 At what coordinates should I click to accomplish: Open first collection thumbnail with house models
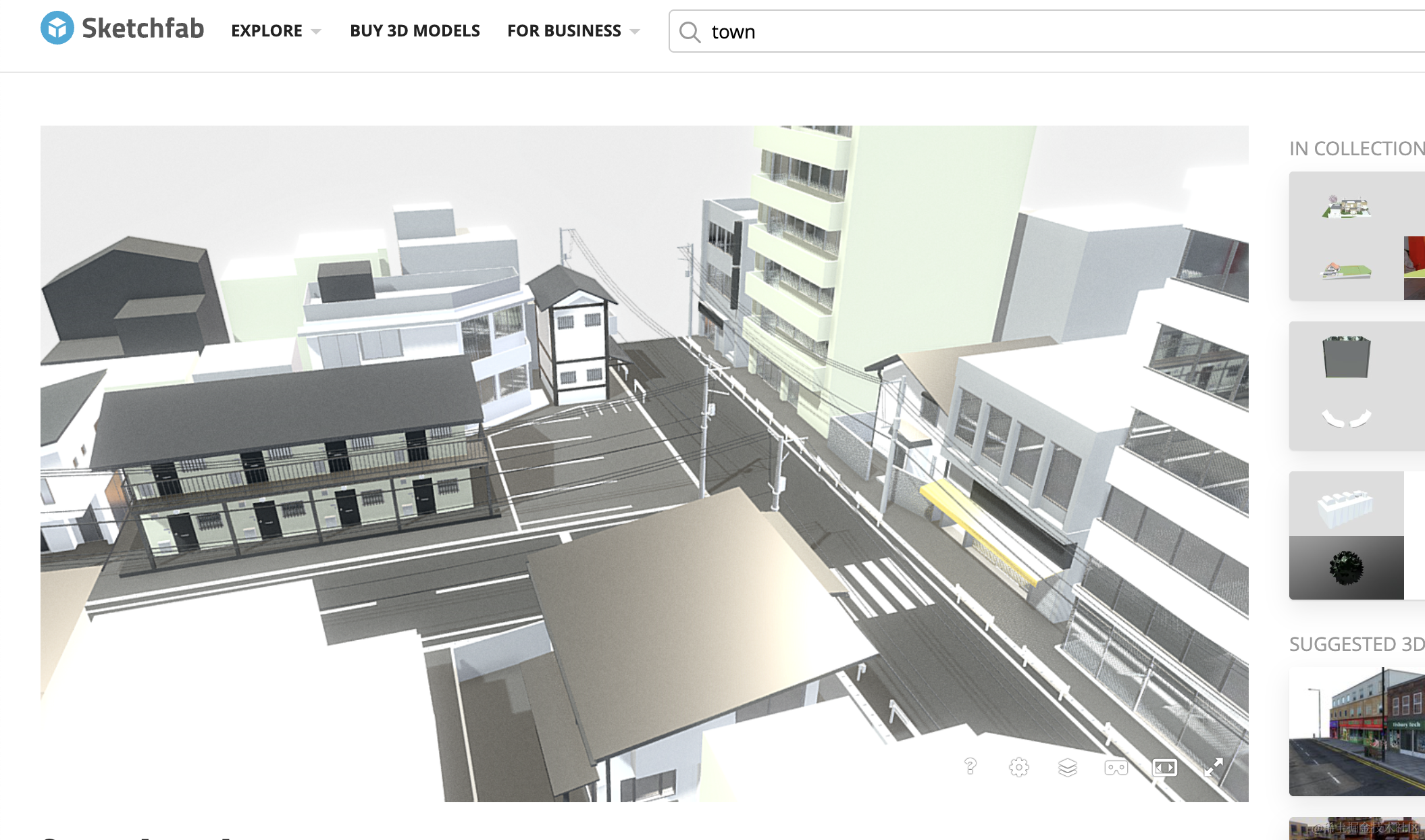(x=1357, y=236)
